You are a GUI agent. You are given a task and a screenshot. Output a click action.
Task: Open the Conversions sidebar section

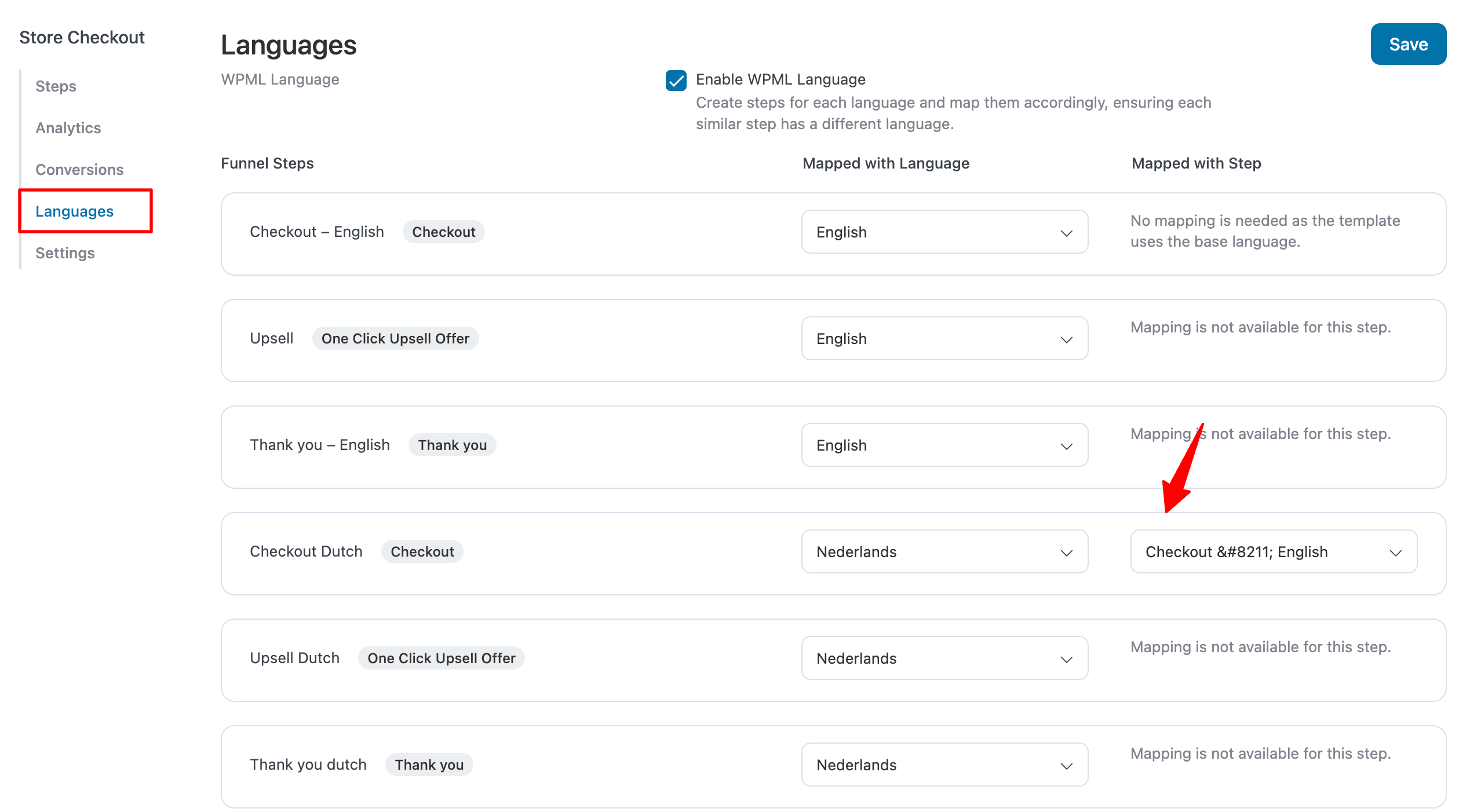(79, 169)
